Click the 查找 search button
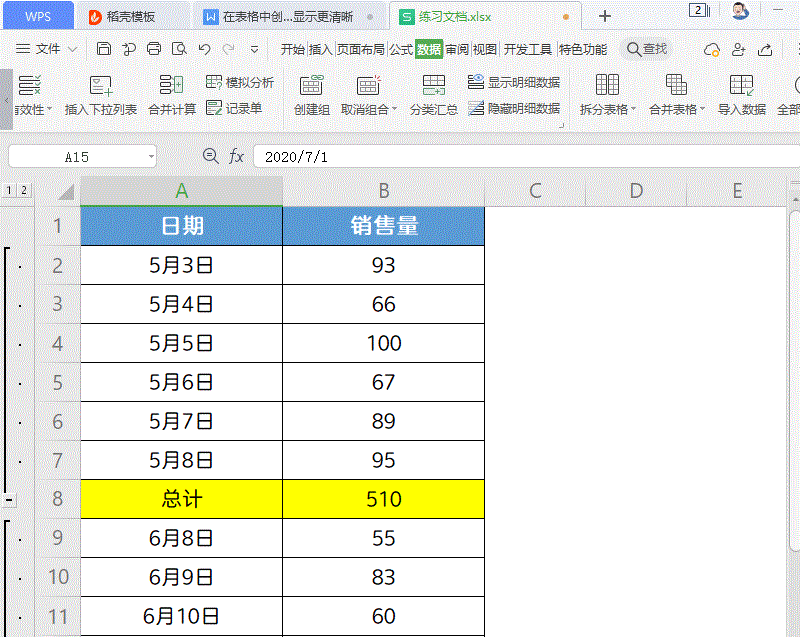Viewport: 800px width, 637px height. [x=646, y=49]
